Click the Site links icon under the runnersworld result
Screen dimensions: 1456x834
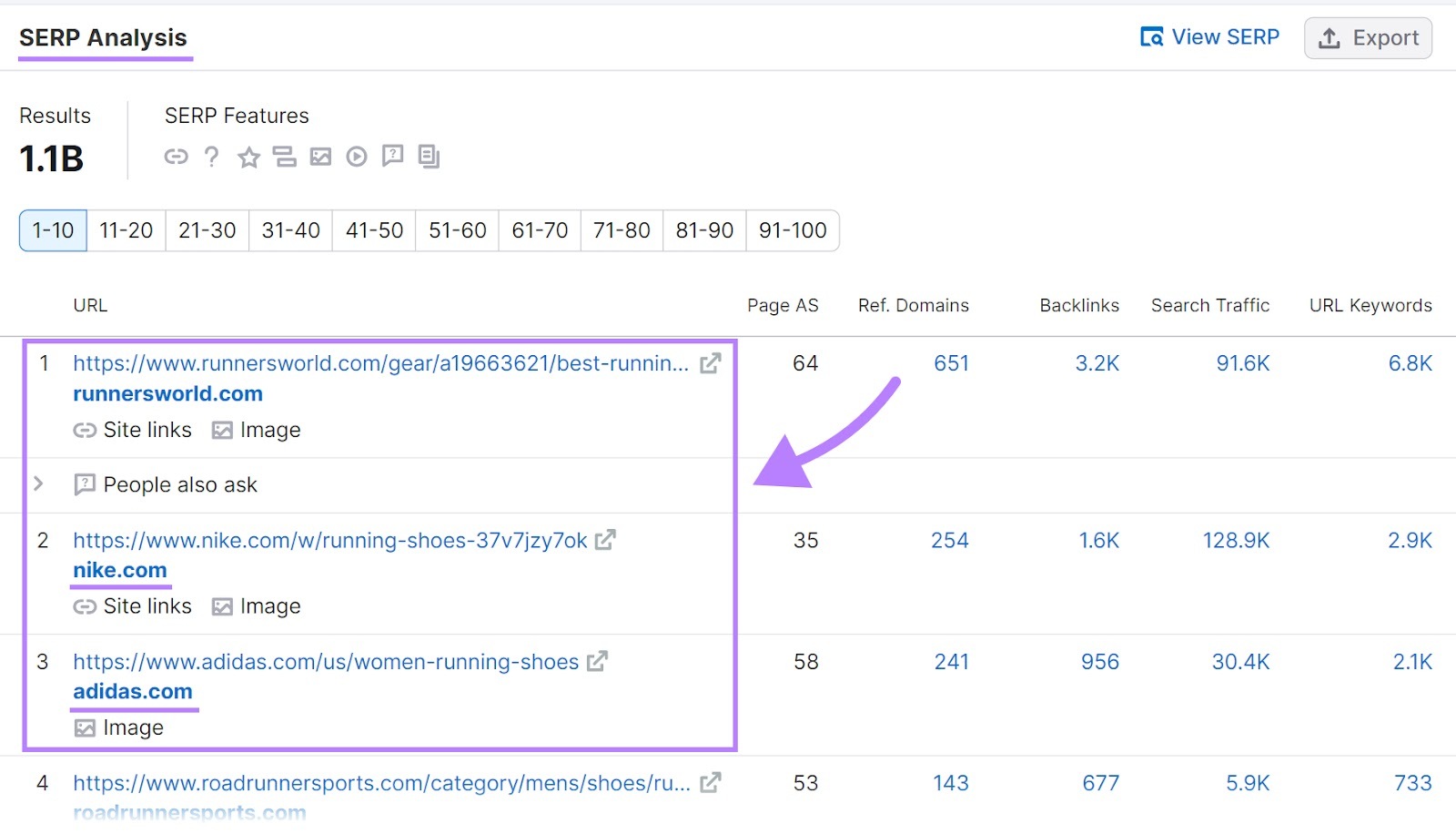(85, 430)
